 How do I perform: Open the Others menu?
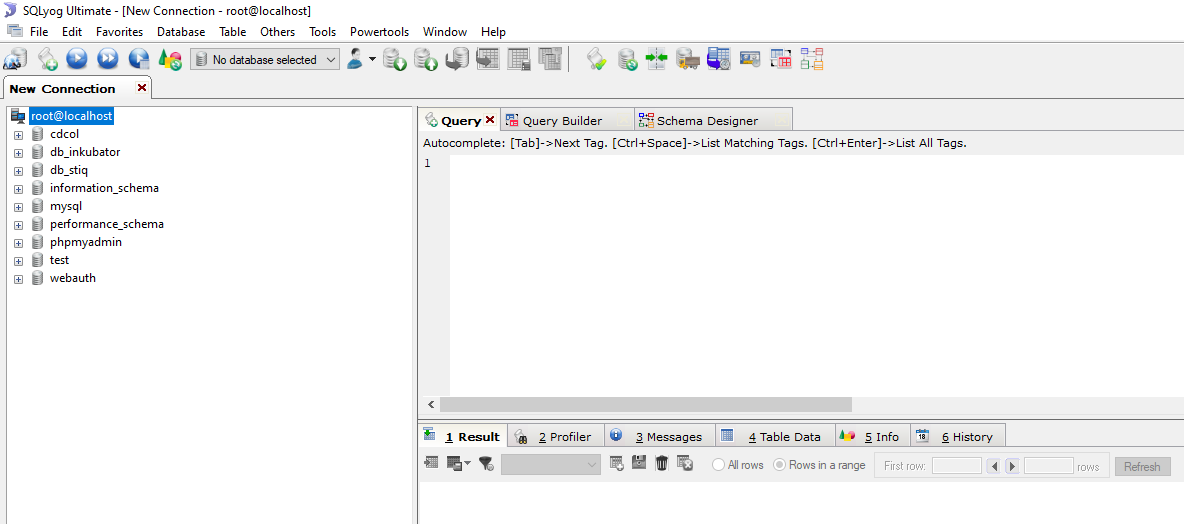(278, 32)
